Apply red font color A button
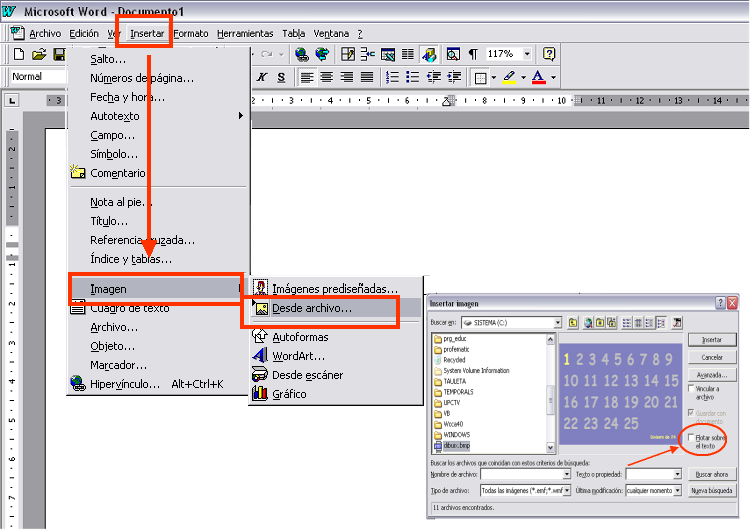750x530 pixels. click(539, 77)
